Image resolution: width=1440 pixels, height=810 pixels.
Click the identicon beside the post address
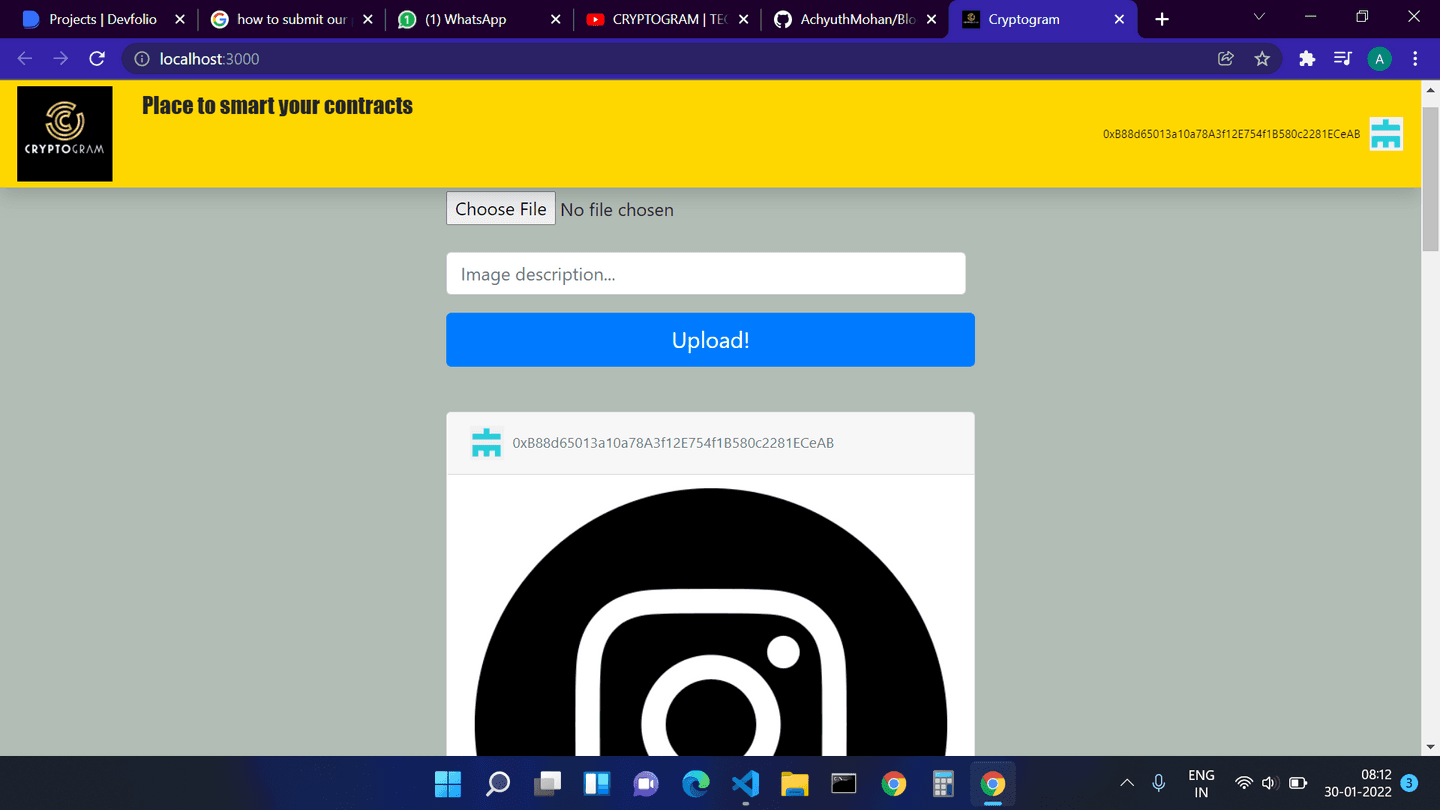point(486,443)
